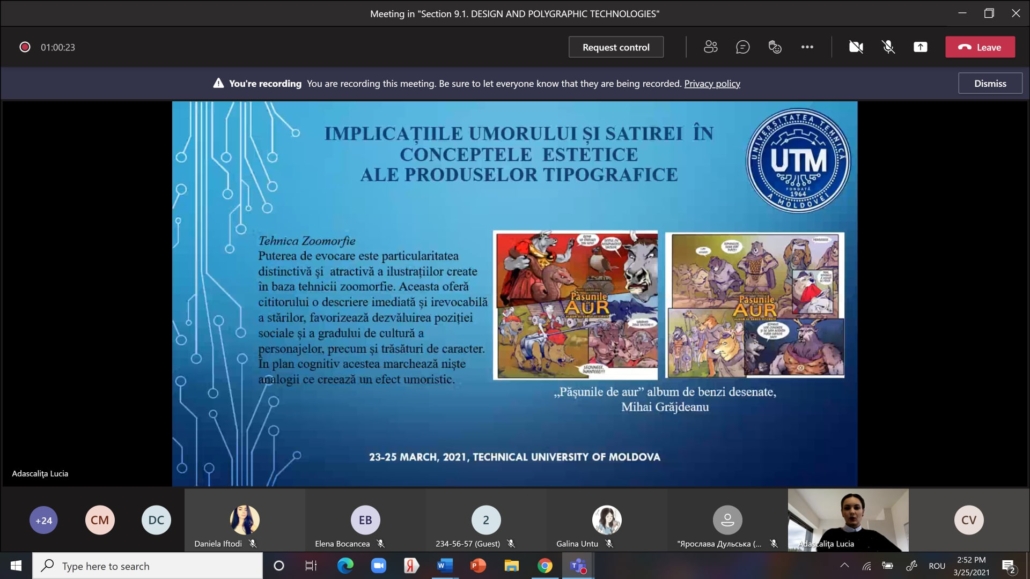
Task: Open Cortana from taskbar
Action: (x=279, y=565)
